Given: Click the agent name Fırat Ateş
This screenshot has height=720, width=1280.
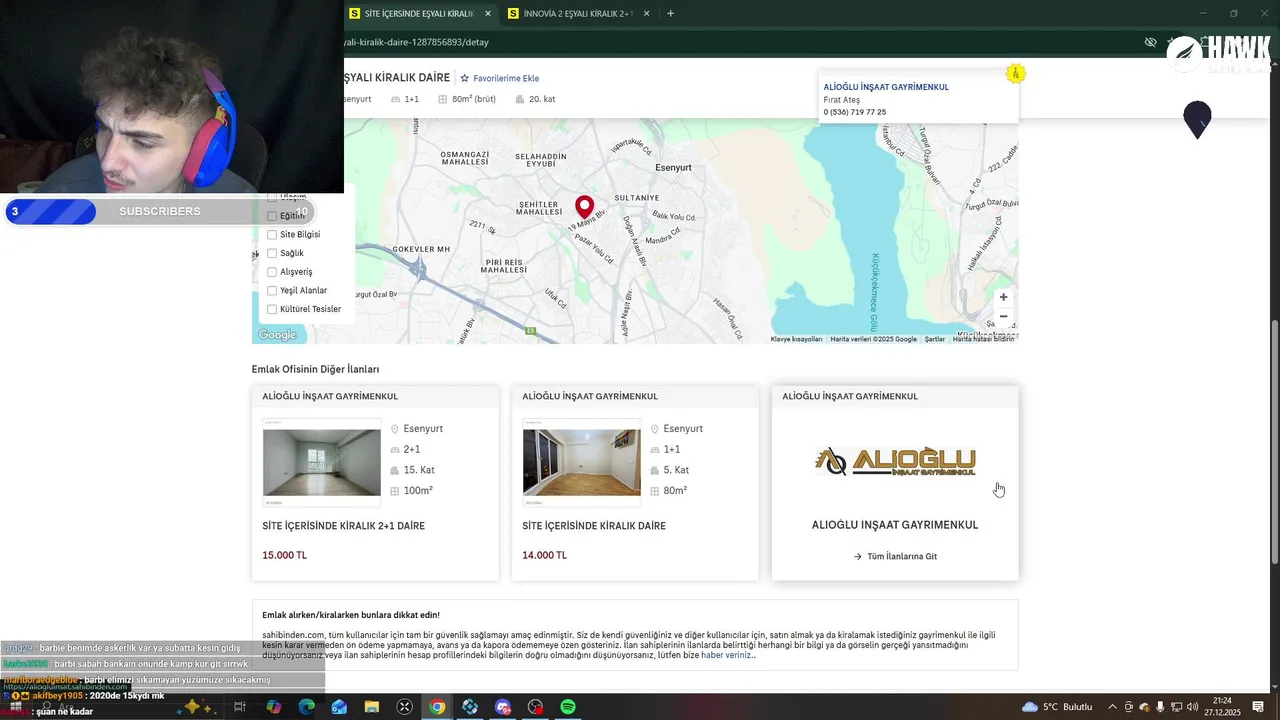Looking at the screenshot, I should click(841, 100).
